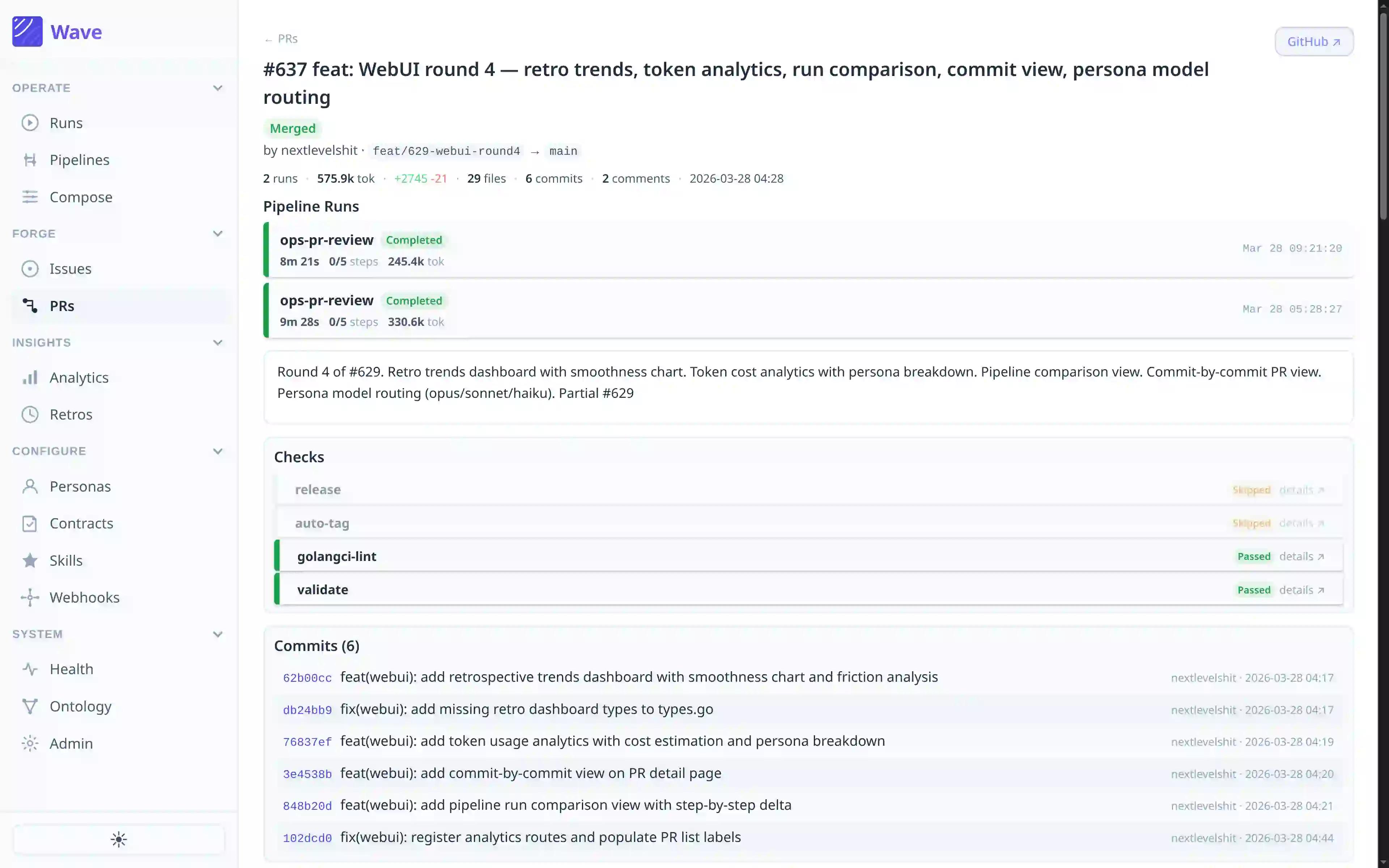Click the Pipelines sidebar icon
1389x868 pixels.
click(30, 159)
